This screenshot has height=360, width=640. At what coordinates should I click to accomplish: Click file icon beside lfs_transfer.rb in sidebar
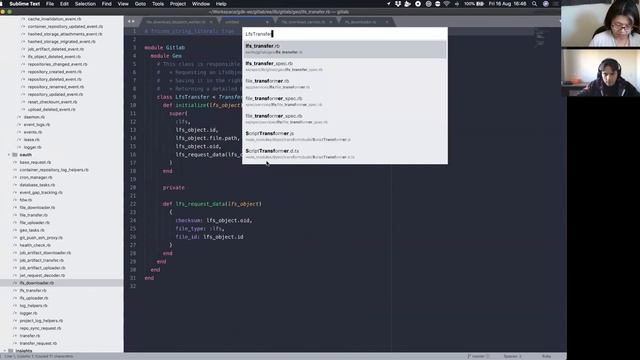(x=15, y=291)
